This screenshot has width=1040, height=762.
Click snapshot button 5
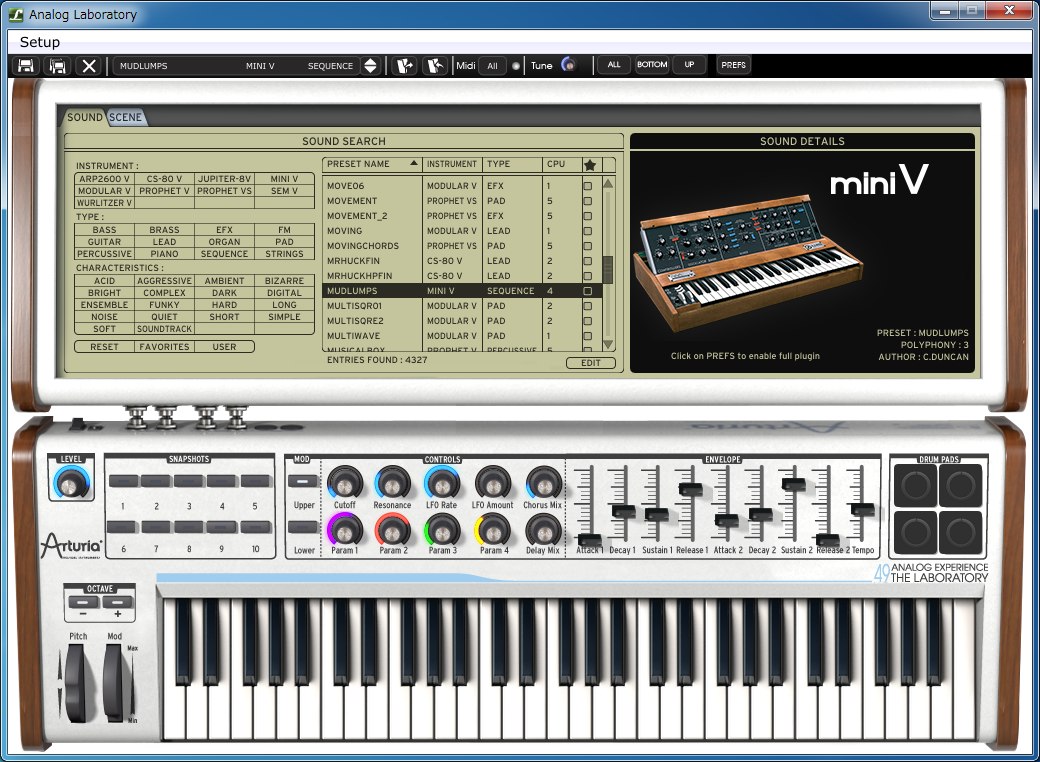(255, 481)
